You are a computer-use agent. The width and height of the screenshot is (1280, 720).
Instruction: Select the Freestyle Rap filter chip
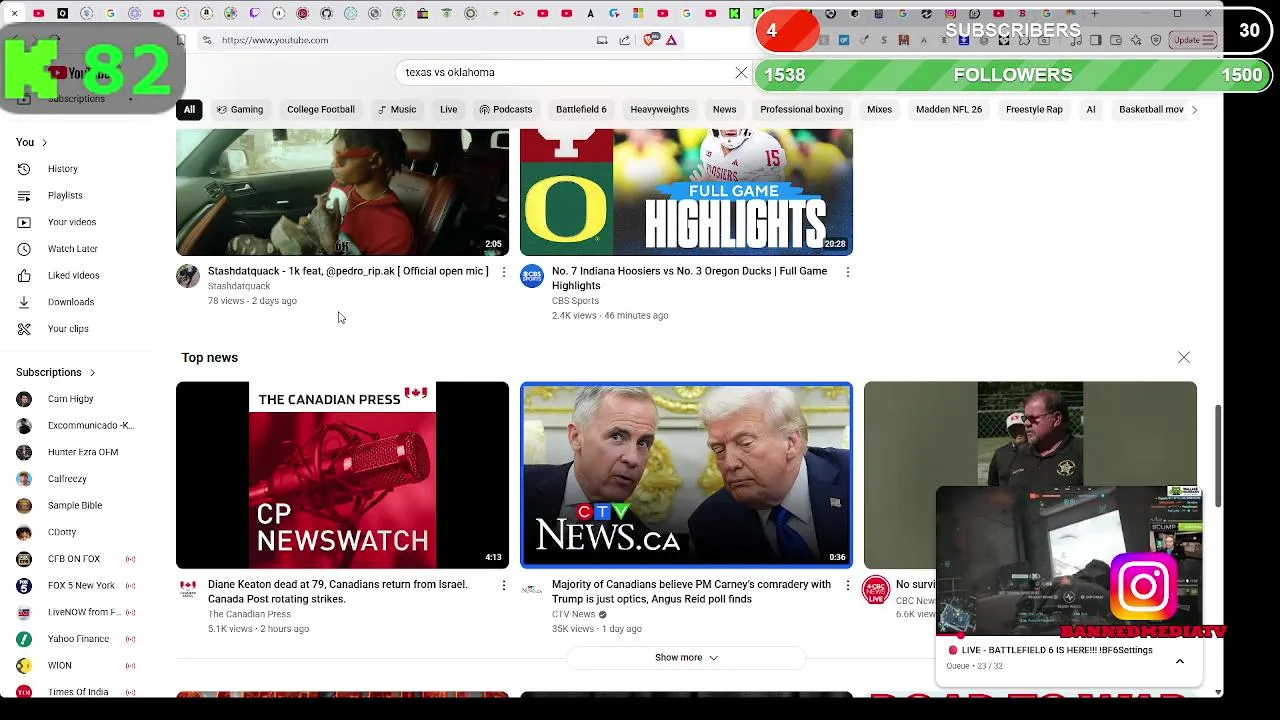1034,109
